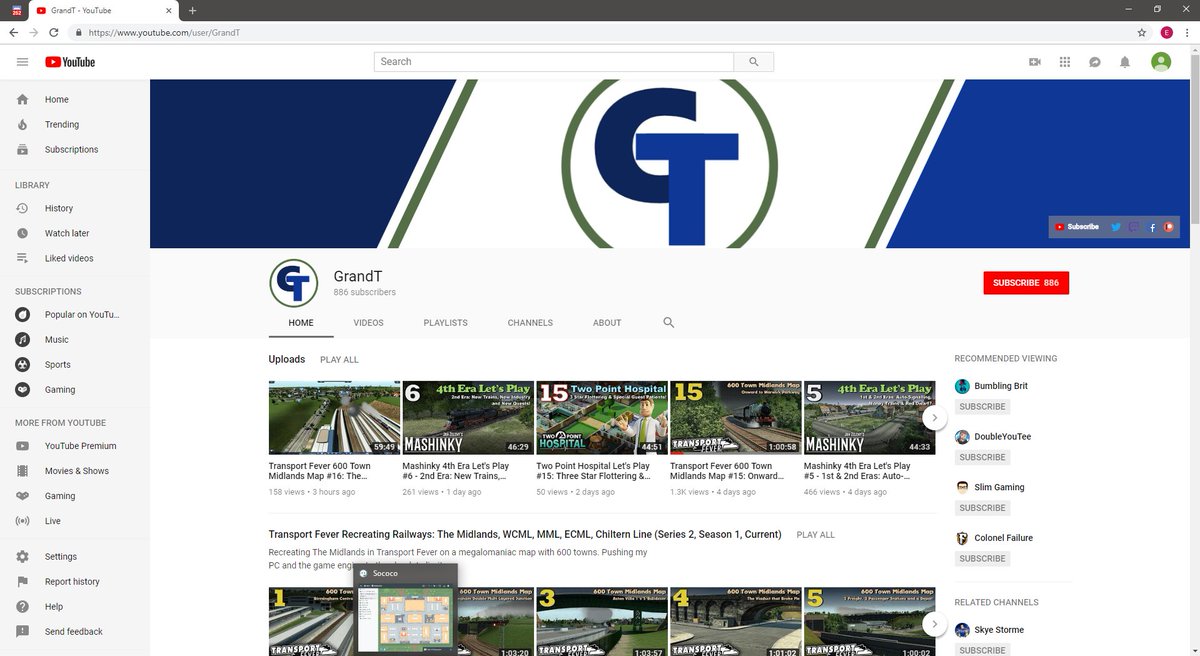Open the Chrome three-dot menu

coord(1187,32)
